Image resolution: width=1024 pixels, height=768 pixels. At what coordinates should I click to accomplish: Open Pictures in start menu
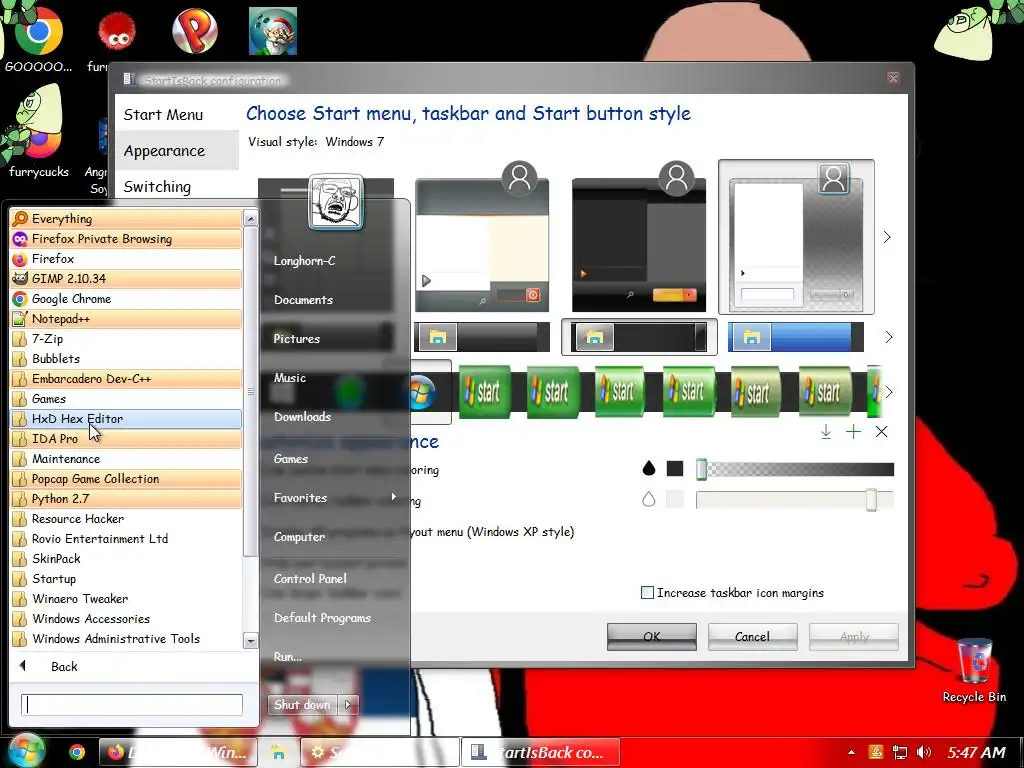click(x=297, y=339)
